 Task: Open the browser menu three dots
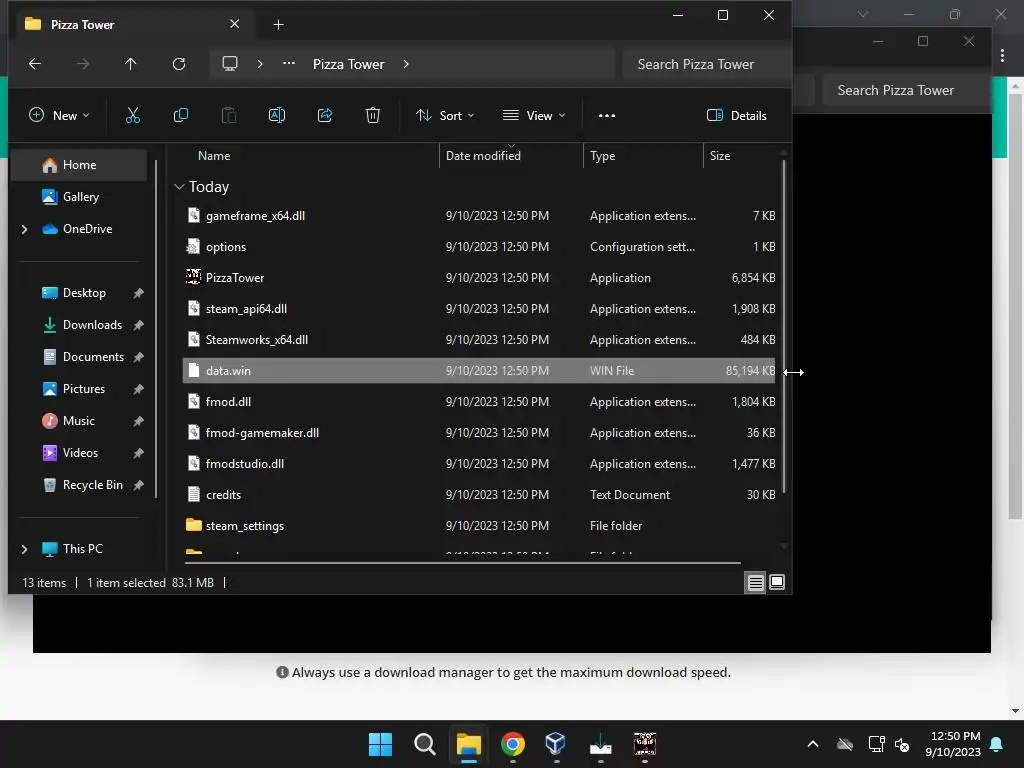click(1002, 56)
